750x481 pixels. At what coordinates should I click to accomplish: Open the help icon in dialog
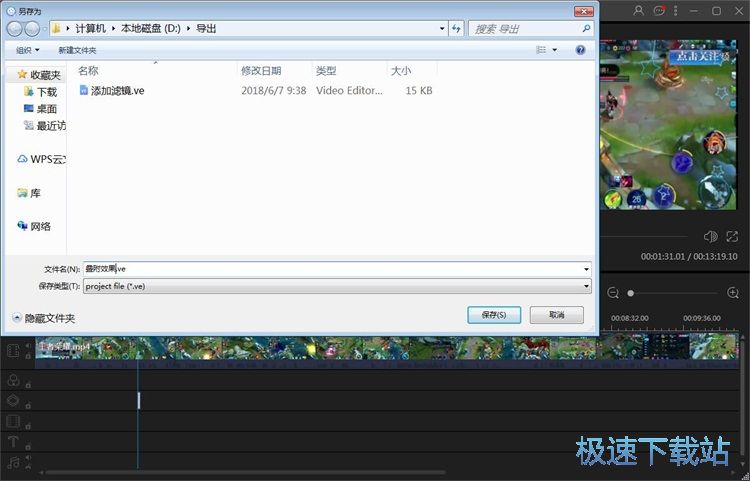580,50
